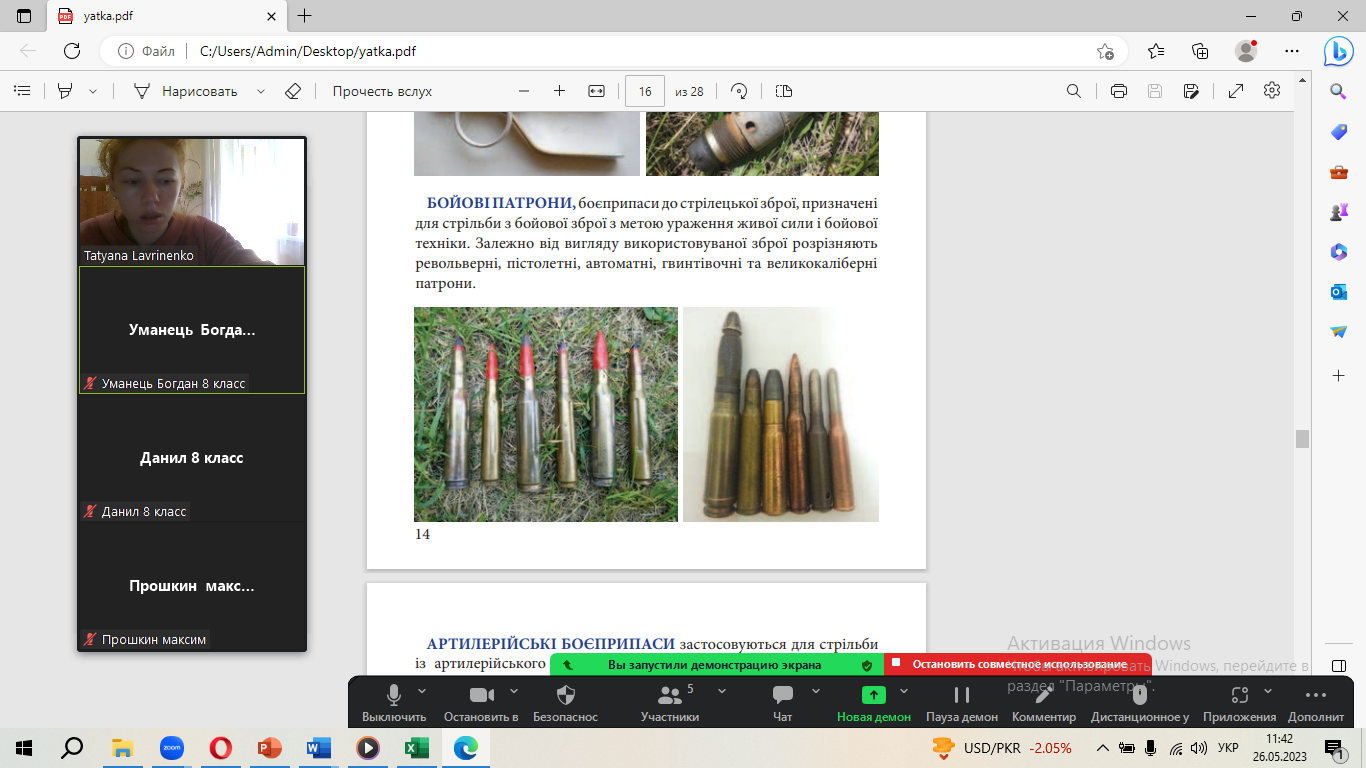The image size is (1366, 768).
Task: Open Windows Start menu
Action: pos(24,747)
